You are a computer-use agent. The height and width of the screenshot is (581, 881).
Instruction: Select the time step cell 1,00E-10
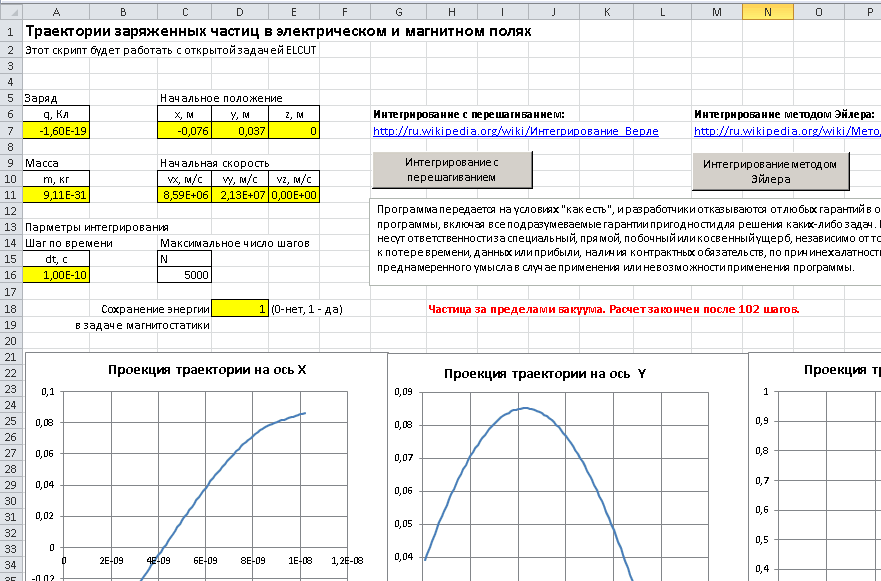point(56,275)
